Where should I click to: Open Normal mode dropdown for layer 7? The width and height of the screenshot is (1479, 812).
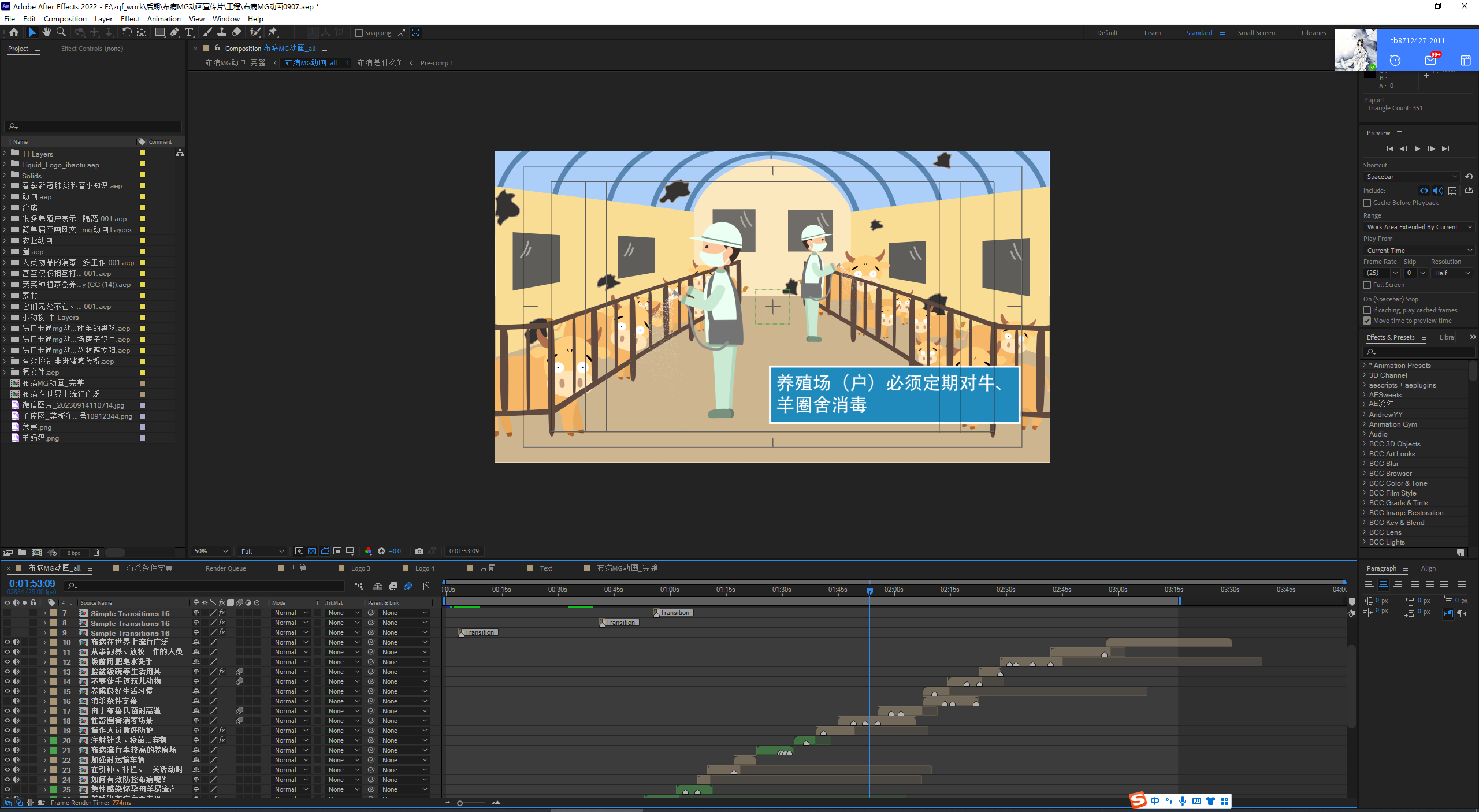point(291,613)
